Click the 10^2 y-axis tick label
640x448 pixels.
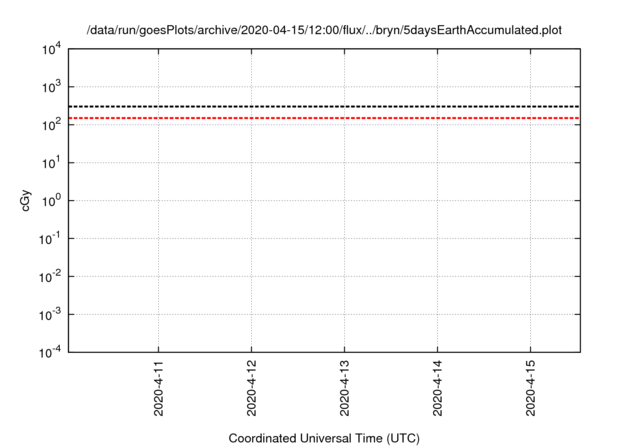coord(51,125)
